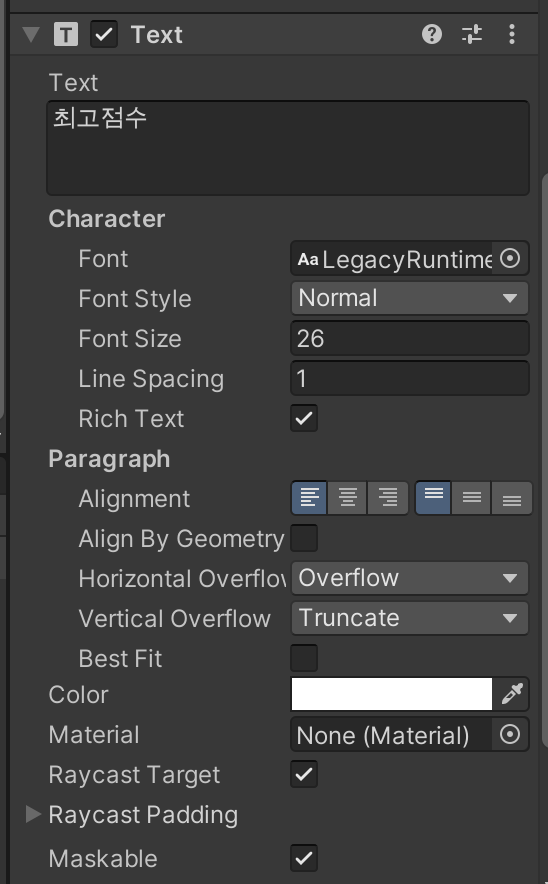Toggle the Raycast Target checkbox
Screen dimensions: 548x884
304,774
